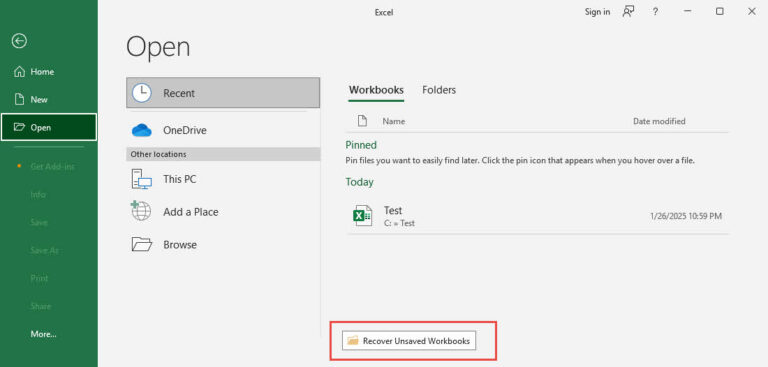Click the back arrow circle icon
The width and height of the screenshot is (768, 367).
point(19,41)
